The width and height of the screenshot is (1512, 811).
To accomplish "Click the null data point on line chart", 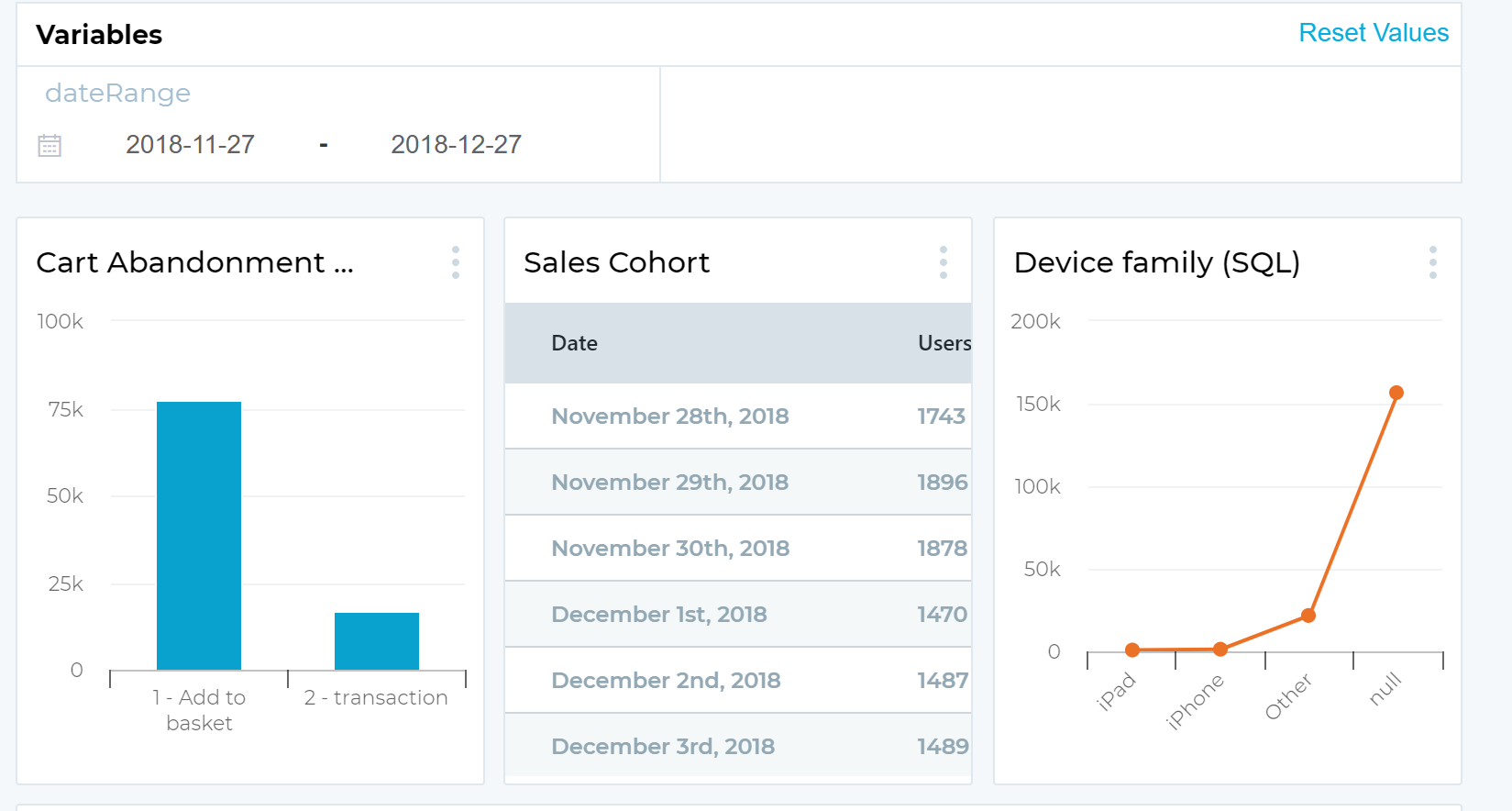I will (1396, 393).
